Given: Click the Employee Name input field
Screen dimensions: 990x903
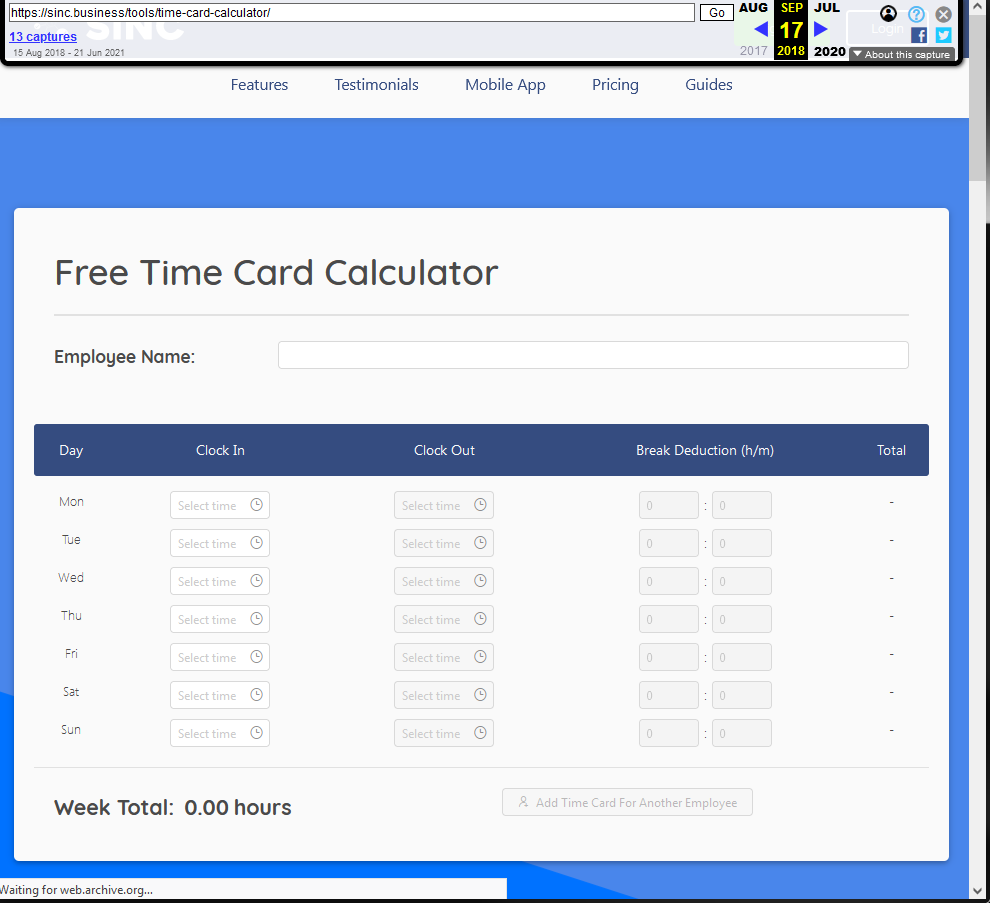Looking at the screenshot, I should (592, 355).
